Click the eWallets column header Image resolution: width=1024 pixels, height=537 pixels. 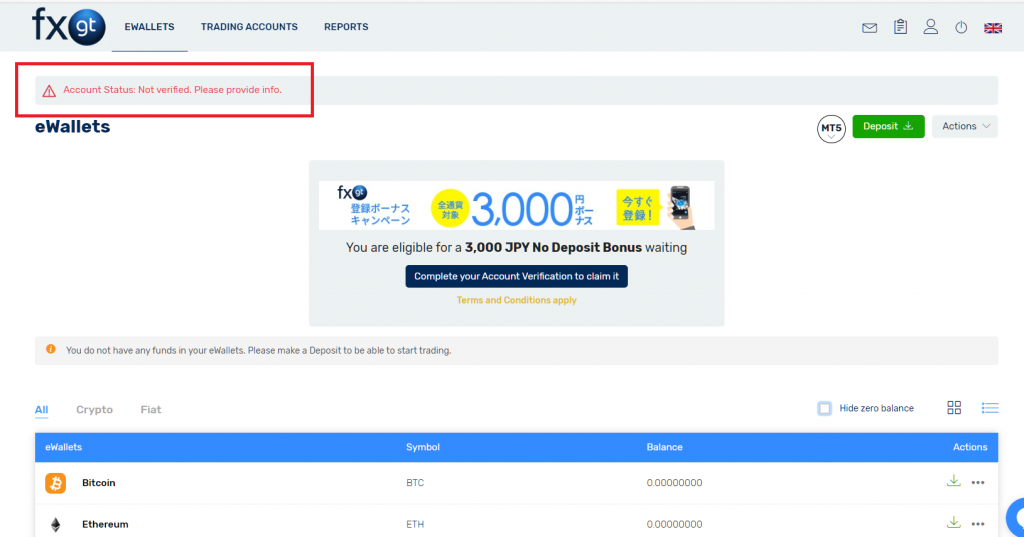63,448
